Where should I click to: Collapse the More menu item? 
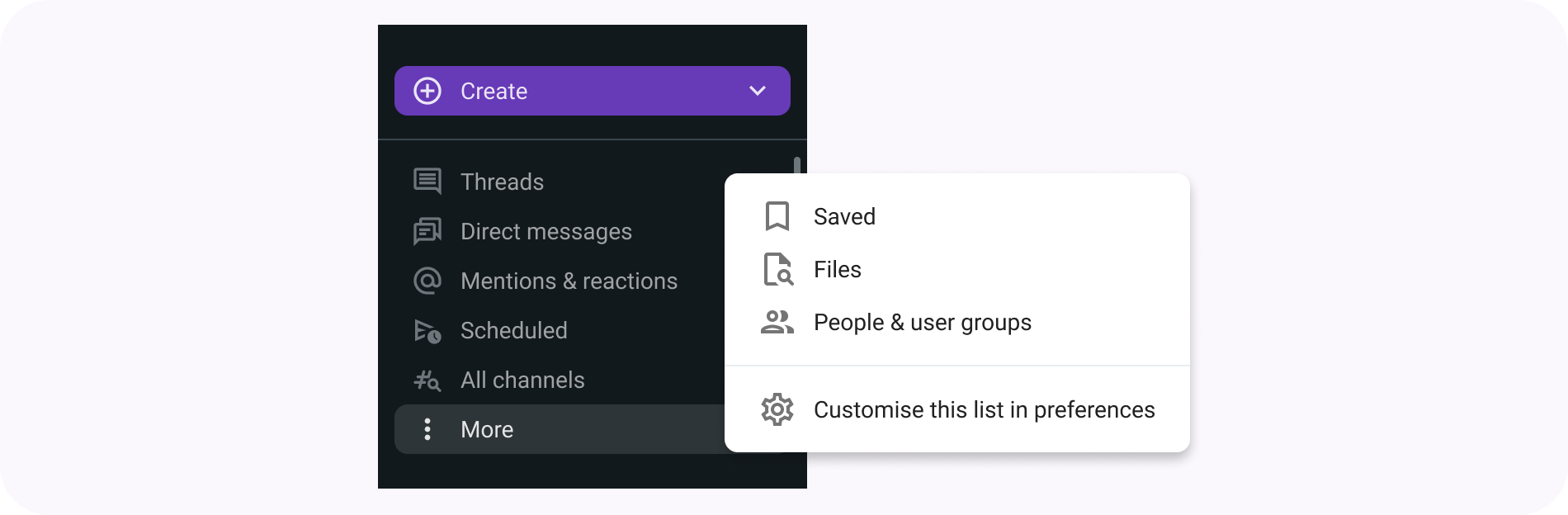coord(487,429)
